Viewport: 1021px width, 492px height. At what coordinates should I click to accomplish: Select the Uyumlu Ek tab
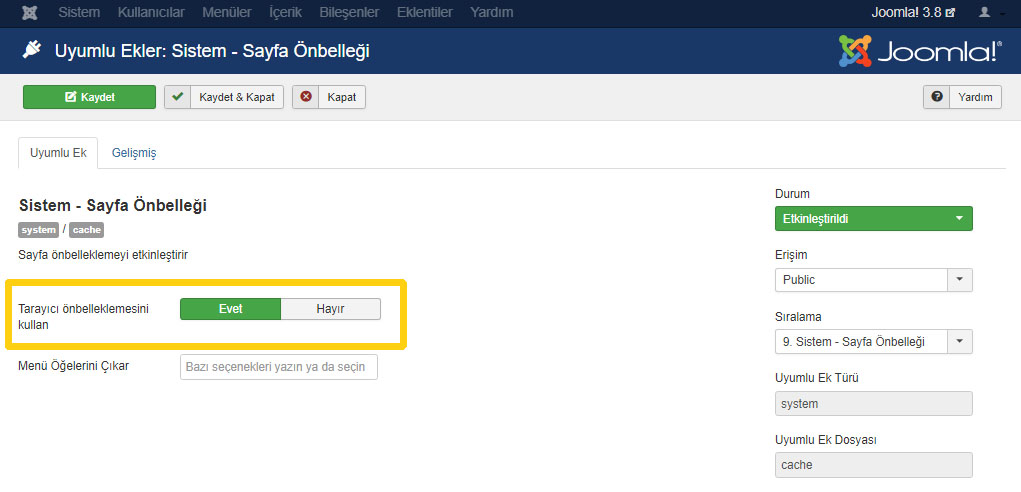coord(58,153)
